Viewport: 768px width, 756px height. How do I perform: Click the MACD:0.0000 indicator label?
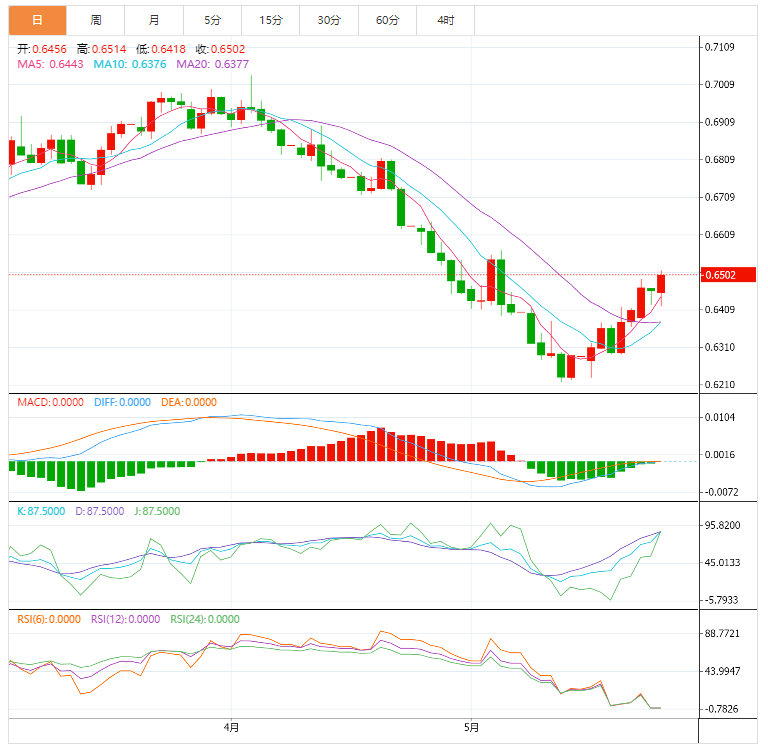pos(50,402)
